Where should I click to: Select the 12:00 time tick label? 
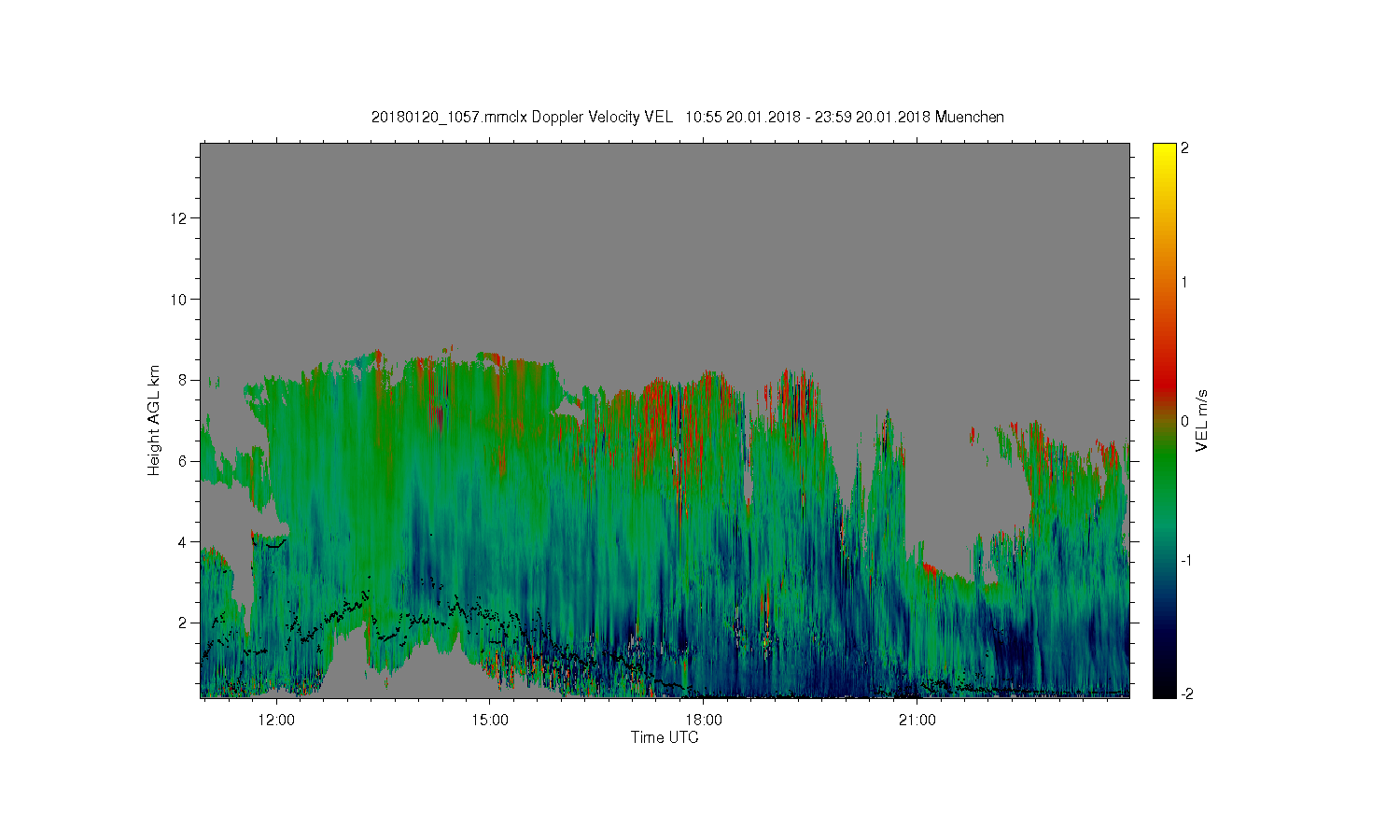276,720
